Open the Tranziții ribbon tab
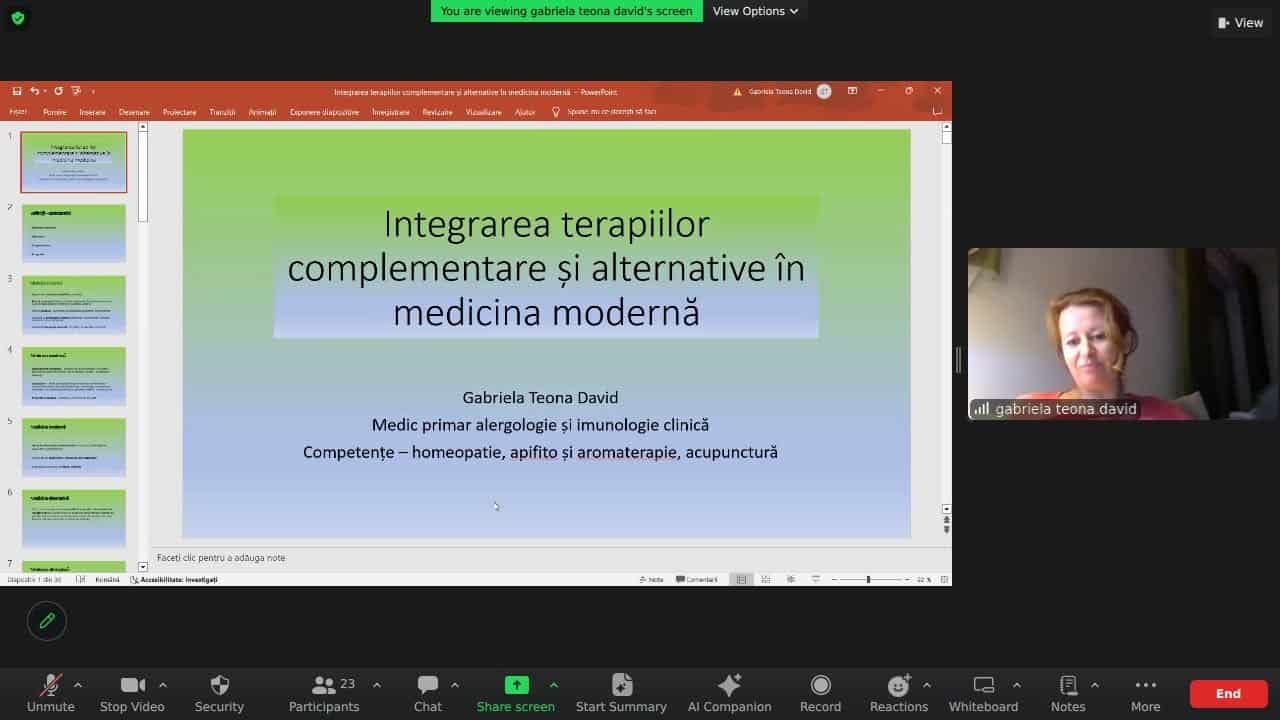The height and width of the screenshot is (720, 1280). [x=222, y=112]
